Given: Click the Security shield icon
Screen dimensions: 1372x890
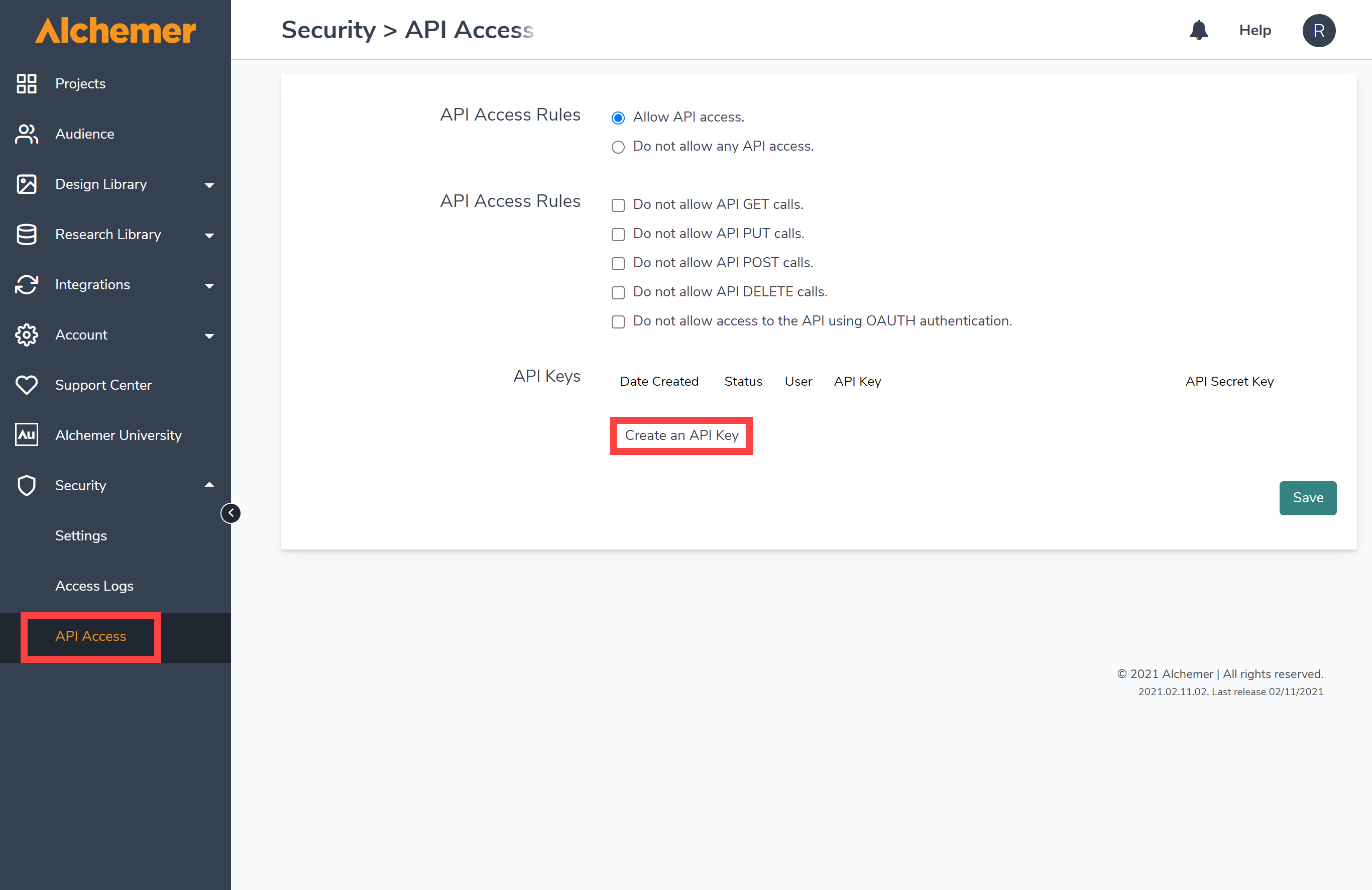Looking at the screenshot, I should pyautogui.click(x=27, y=485).
